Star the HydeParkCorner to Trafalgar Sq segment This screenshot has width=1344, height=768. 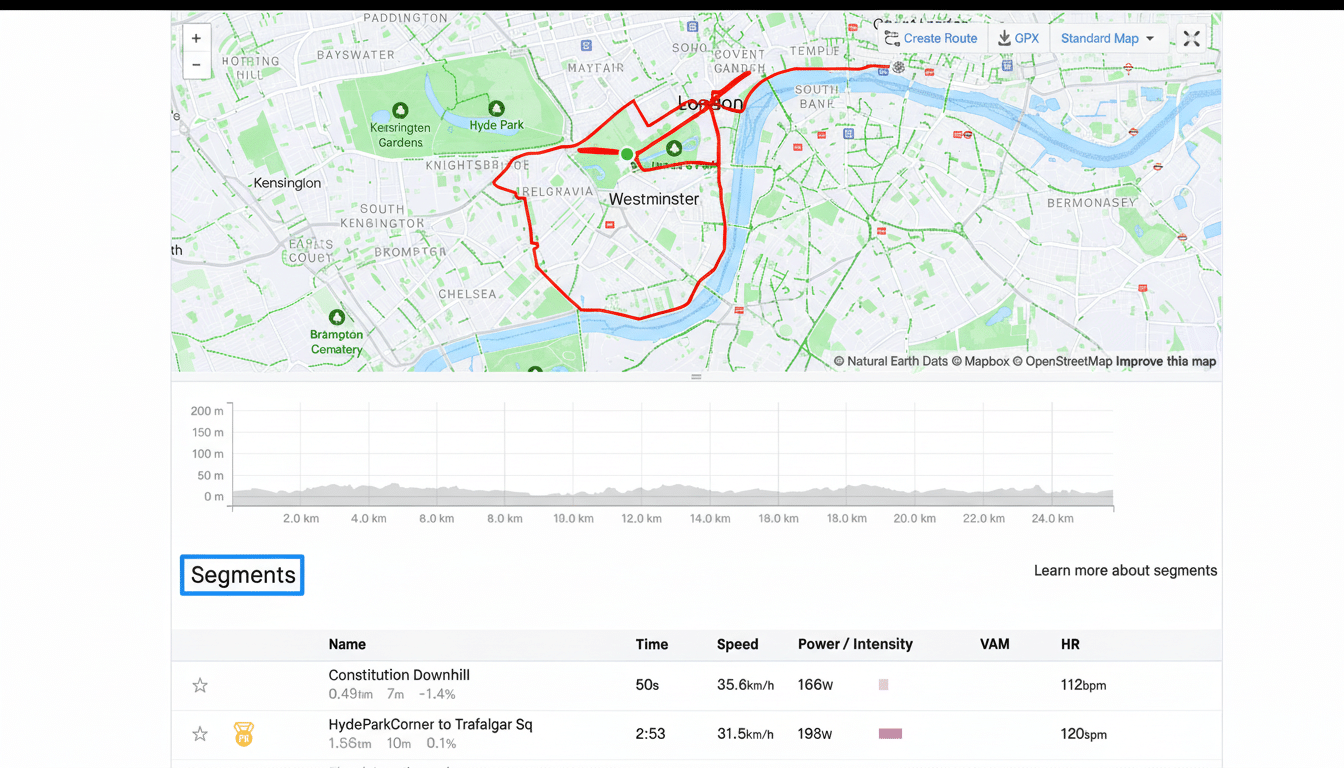click(x=199, y=733)
